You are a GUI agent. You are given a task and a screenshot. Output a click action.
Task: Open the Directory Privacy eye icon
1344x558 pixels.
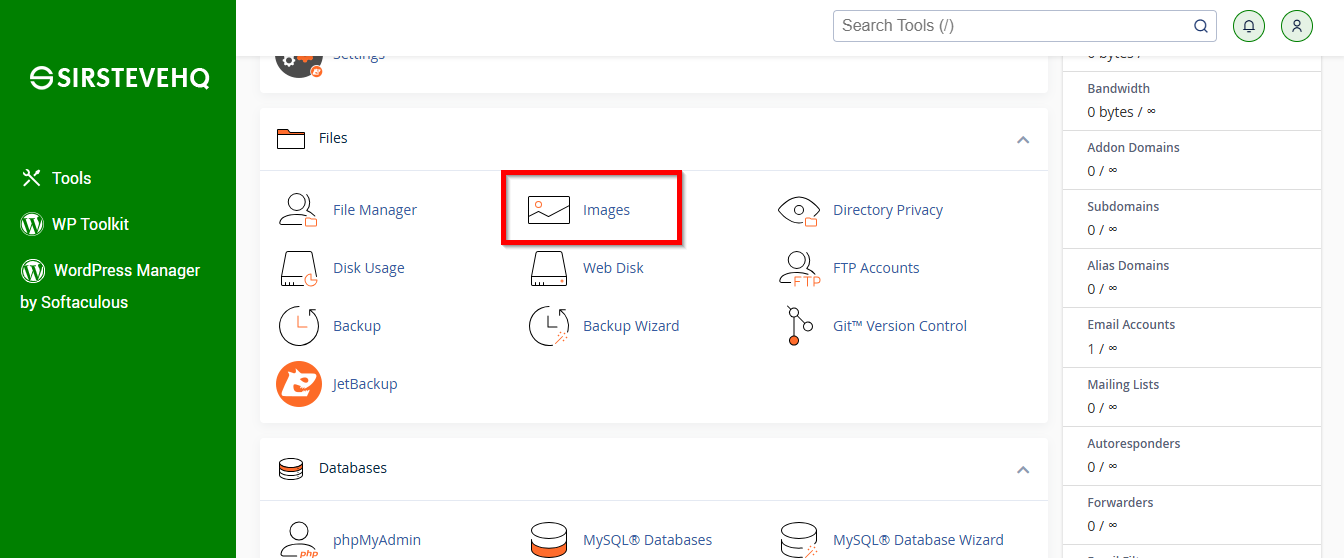798,210
